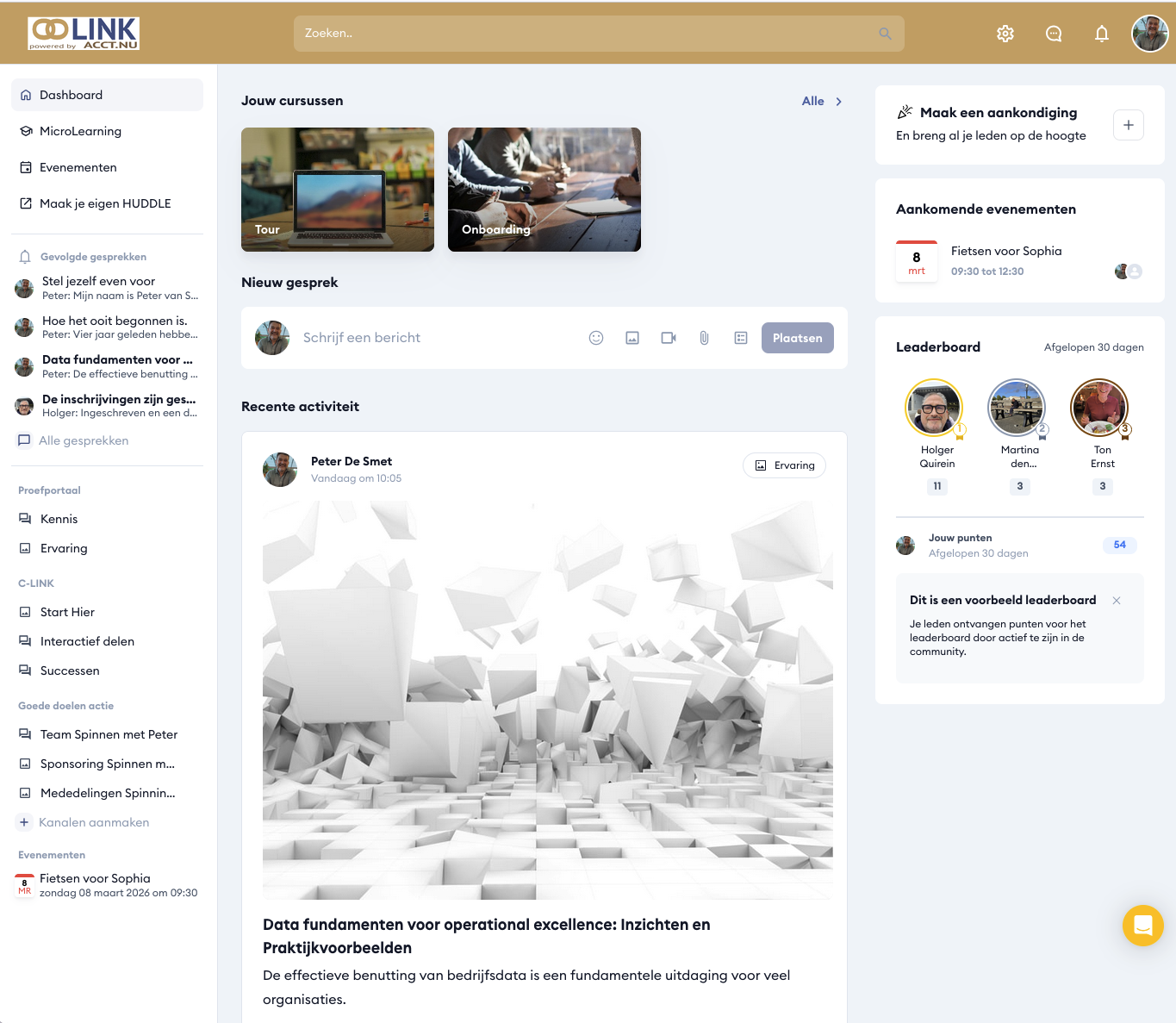Image resolution: width=1176 pixels, height=1023 pixels.
Task: Attach a video to the message
Action: [x=669, y=338]
